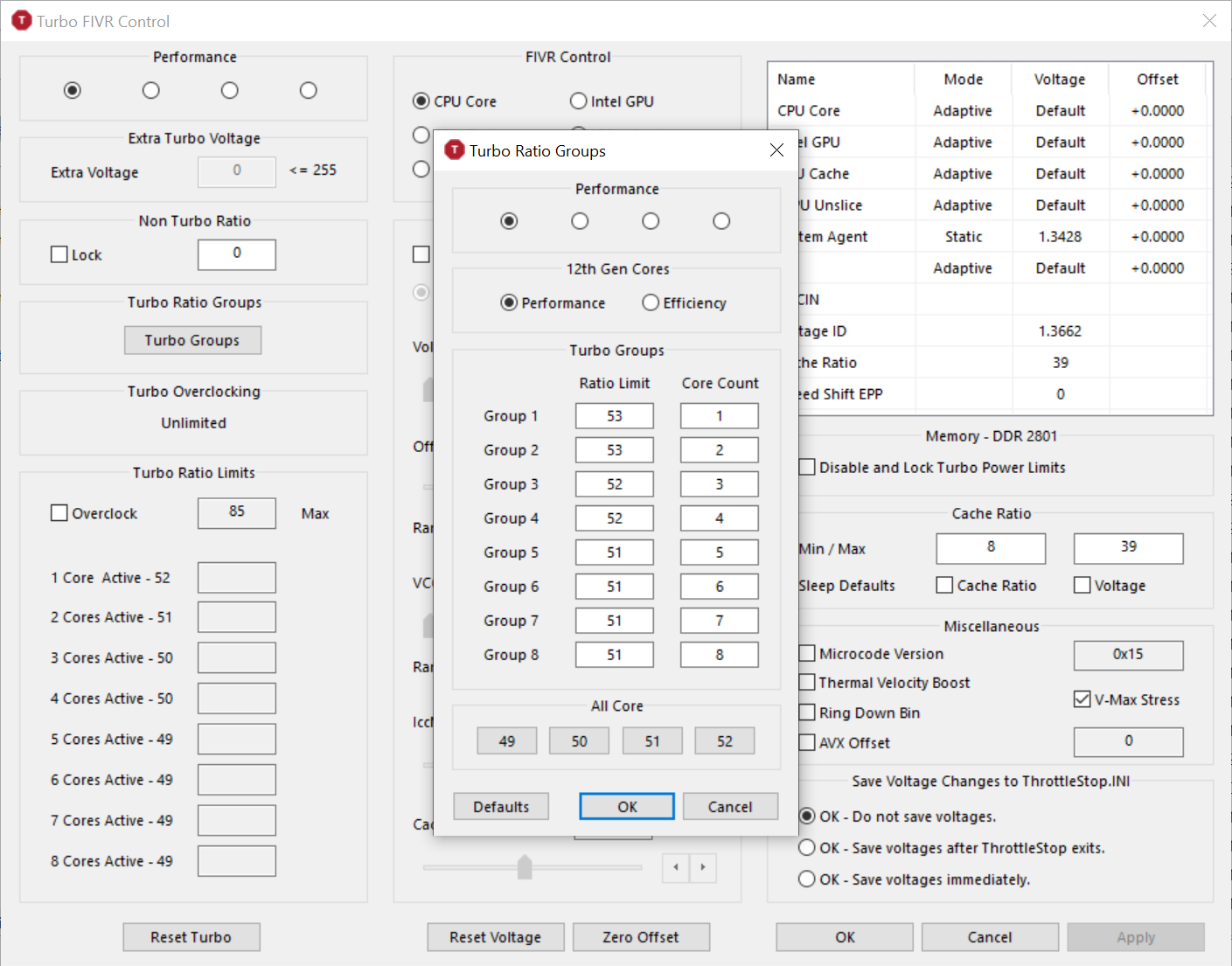Screen dimensions: 1232x966
Task: Click the 4 Cores Active ratio field
Action: [x=237, y=698]
